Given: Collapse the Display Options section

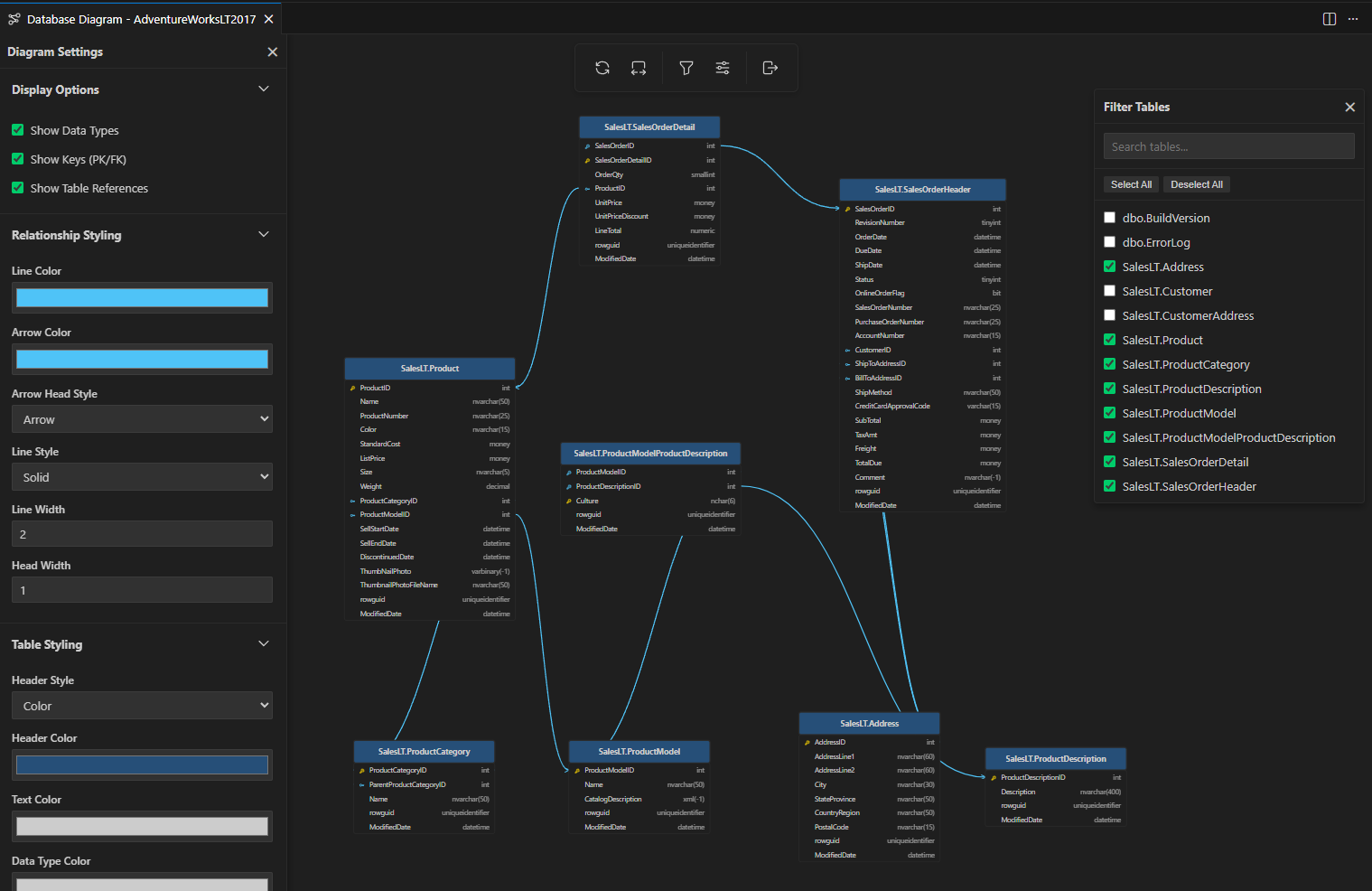Looking at the screenshot, I should [264, 89].
